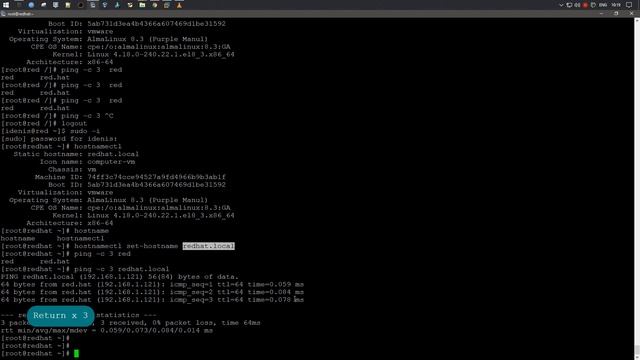This screenshot has width=640, height=360.
Task: Open the Windows Start menu
Action: (6, 5)
